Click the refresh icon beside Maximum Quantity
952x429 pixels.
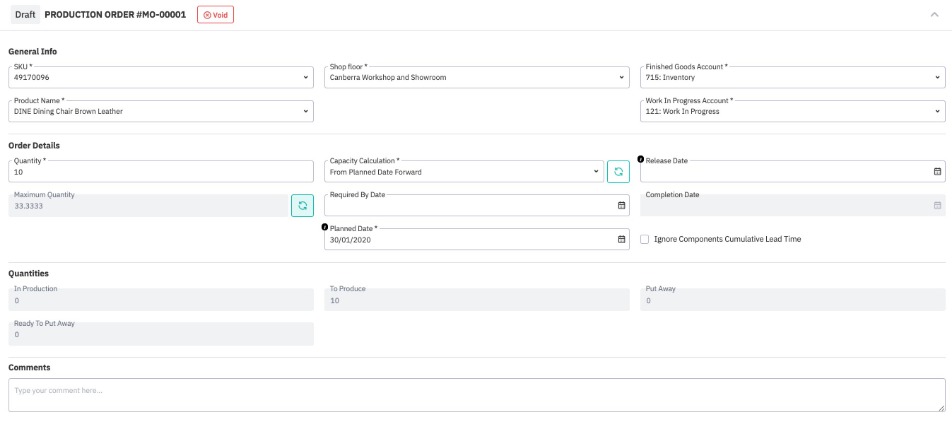(x=302, y=205)
